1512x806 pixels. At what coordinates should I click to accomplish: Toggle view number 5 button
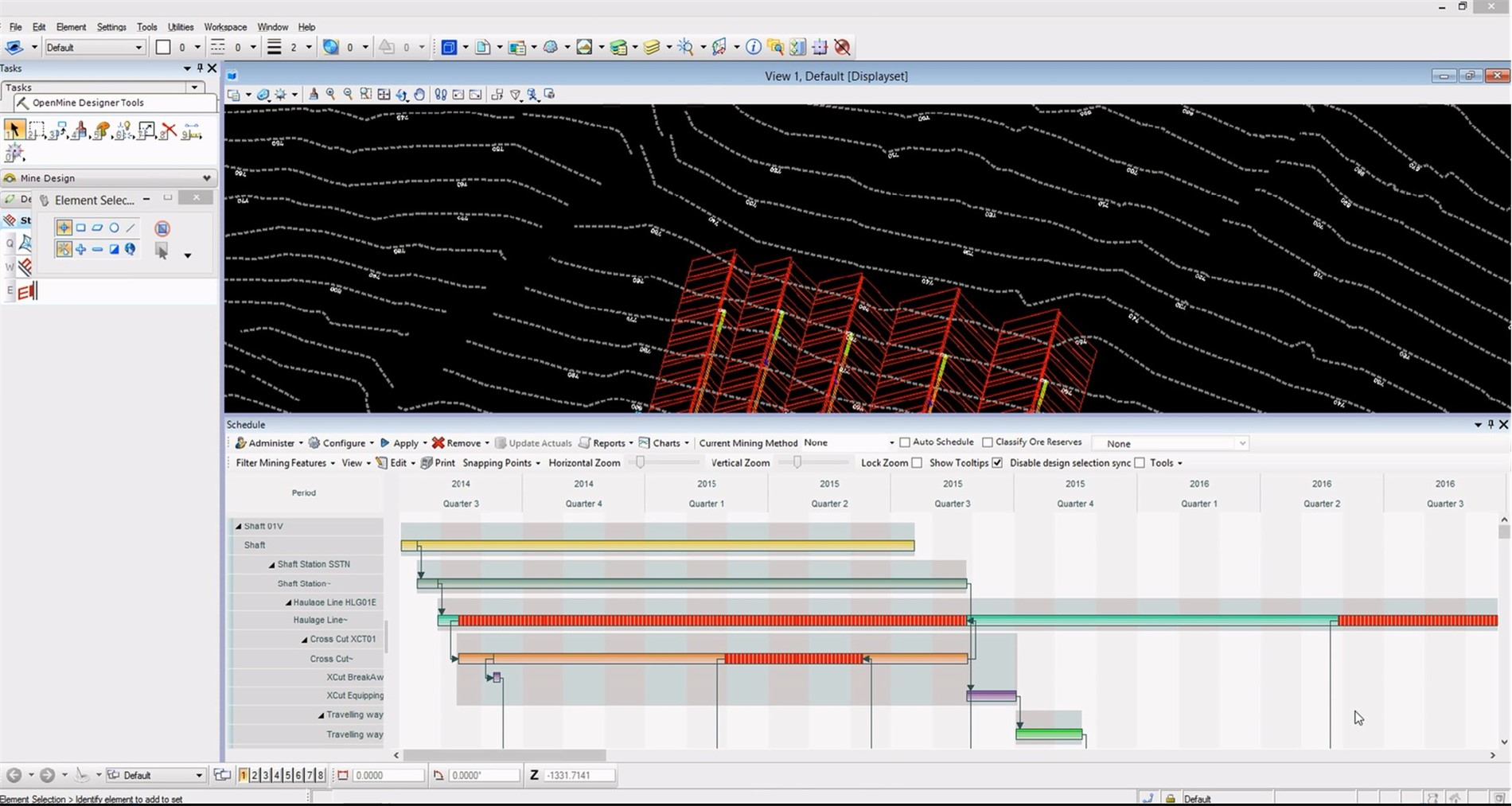coord(288,775)
